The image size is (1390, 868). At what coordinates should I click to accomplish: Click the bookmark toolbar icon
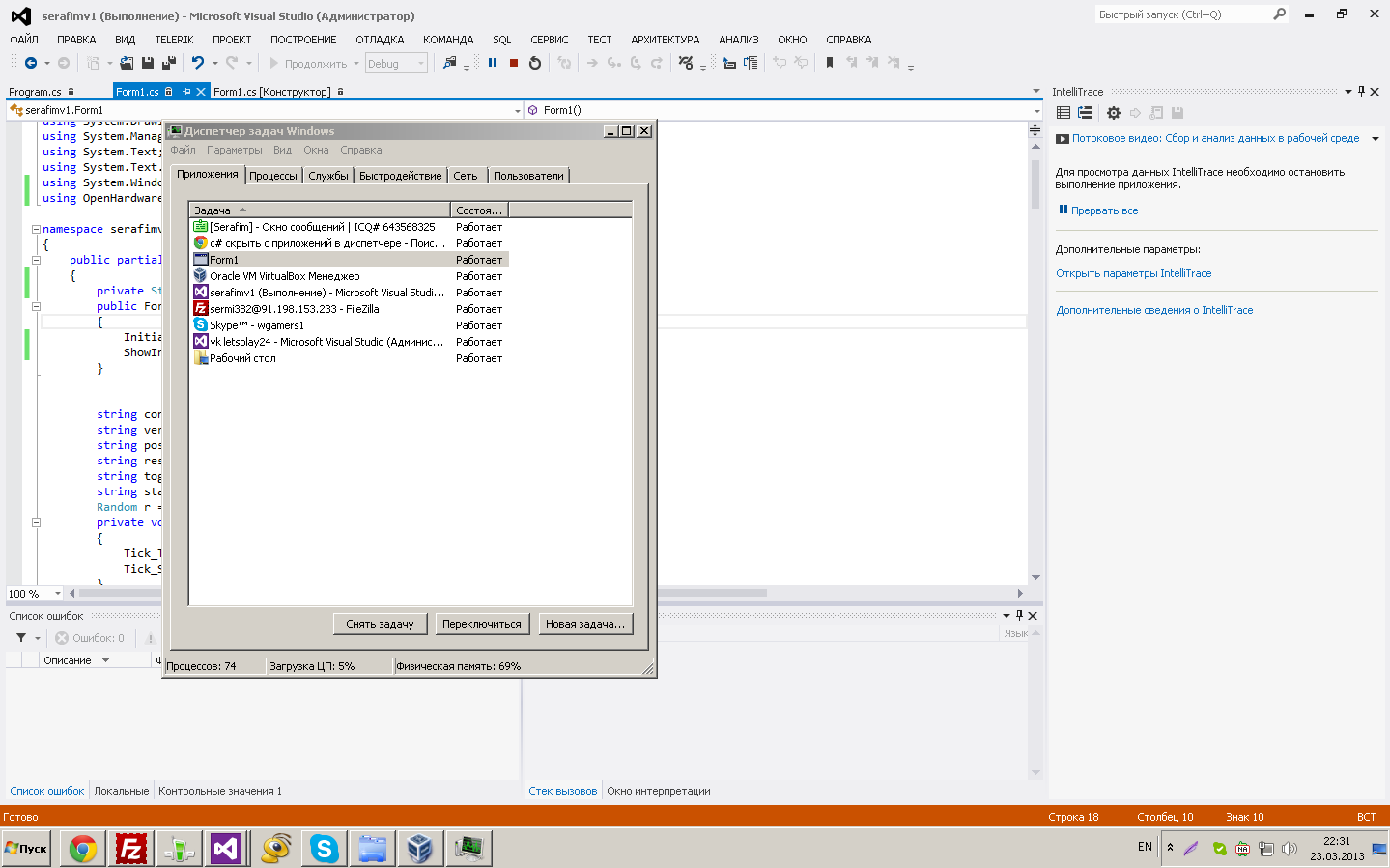coord(829,63)
